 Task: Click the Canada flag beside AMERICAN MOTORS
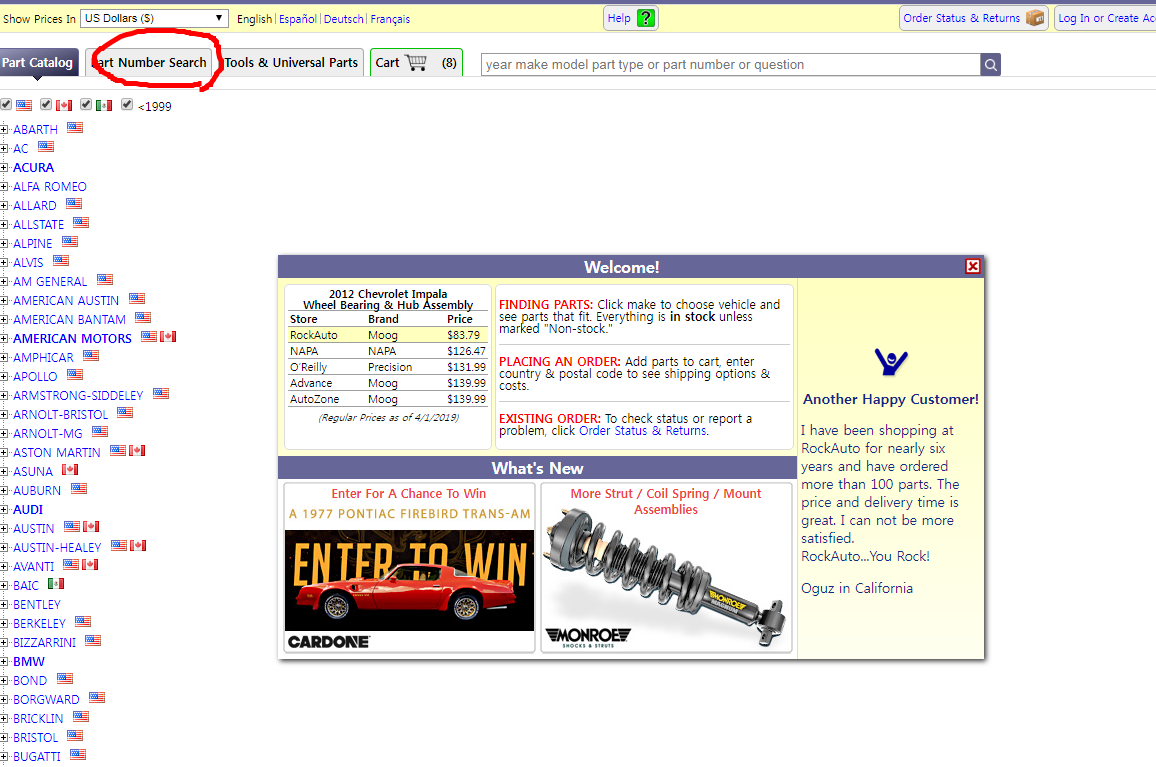(x=168, y=336)
